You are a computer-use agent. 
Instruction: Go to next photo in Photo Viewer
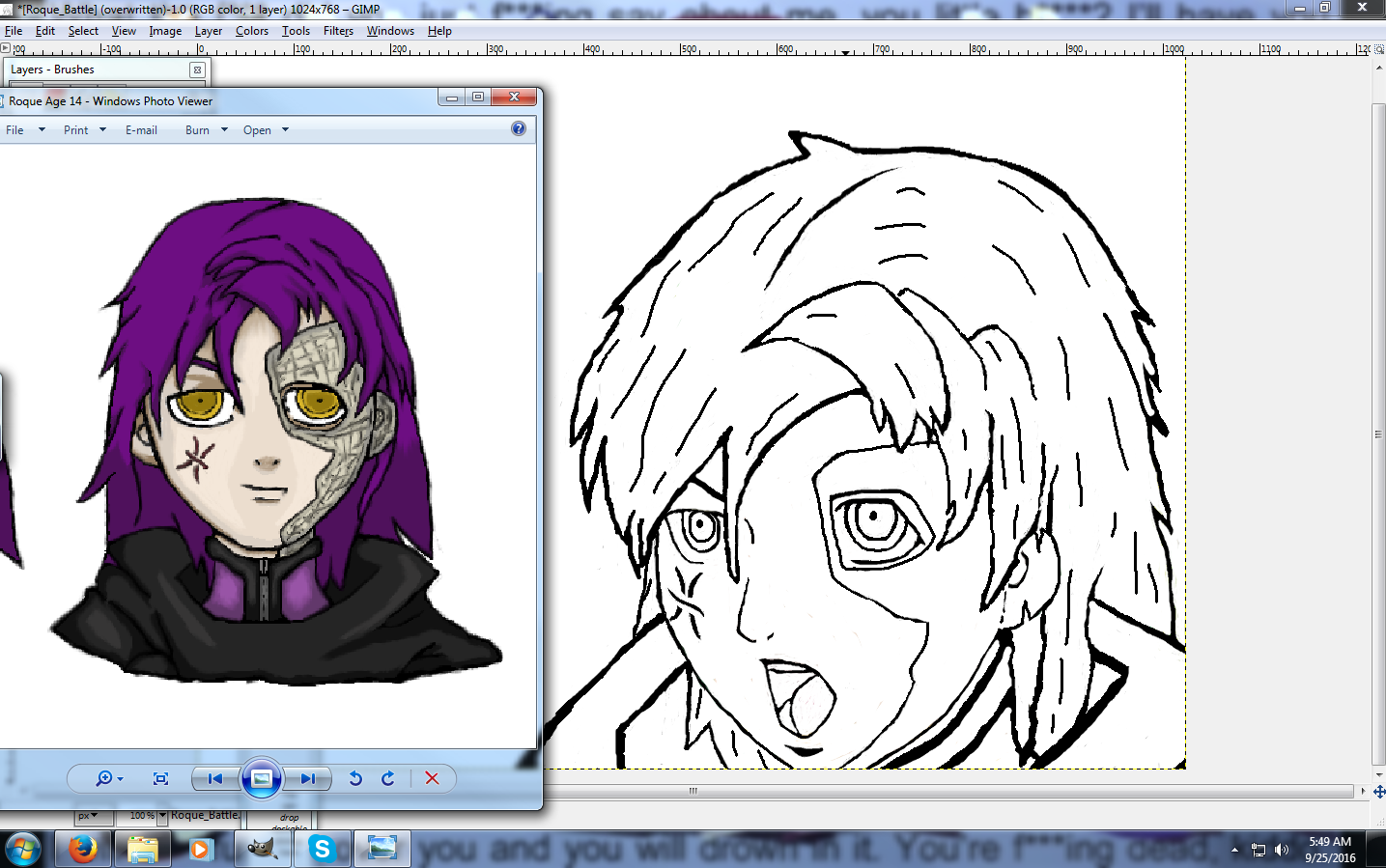point(307,778)
